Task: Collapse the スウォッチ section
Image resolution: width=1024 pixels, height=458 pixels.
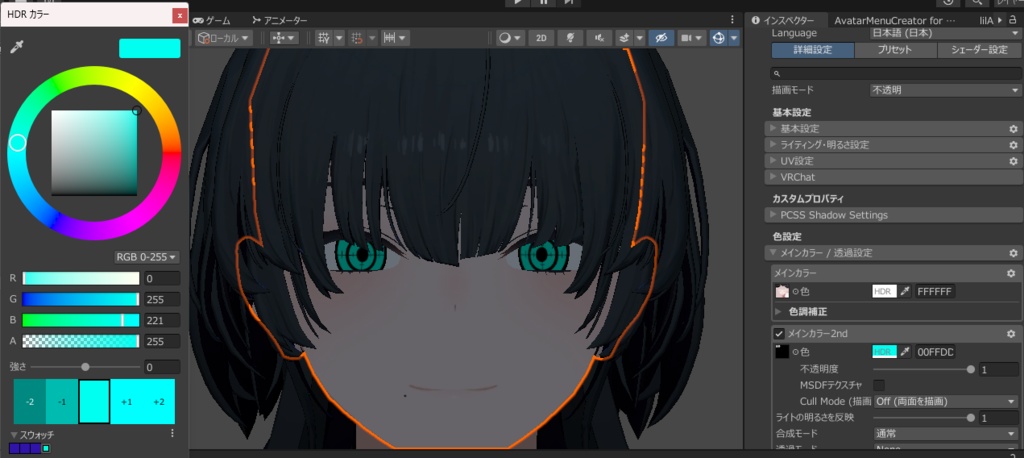Action: coord(14,434)
